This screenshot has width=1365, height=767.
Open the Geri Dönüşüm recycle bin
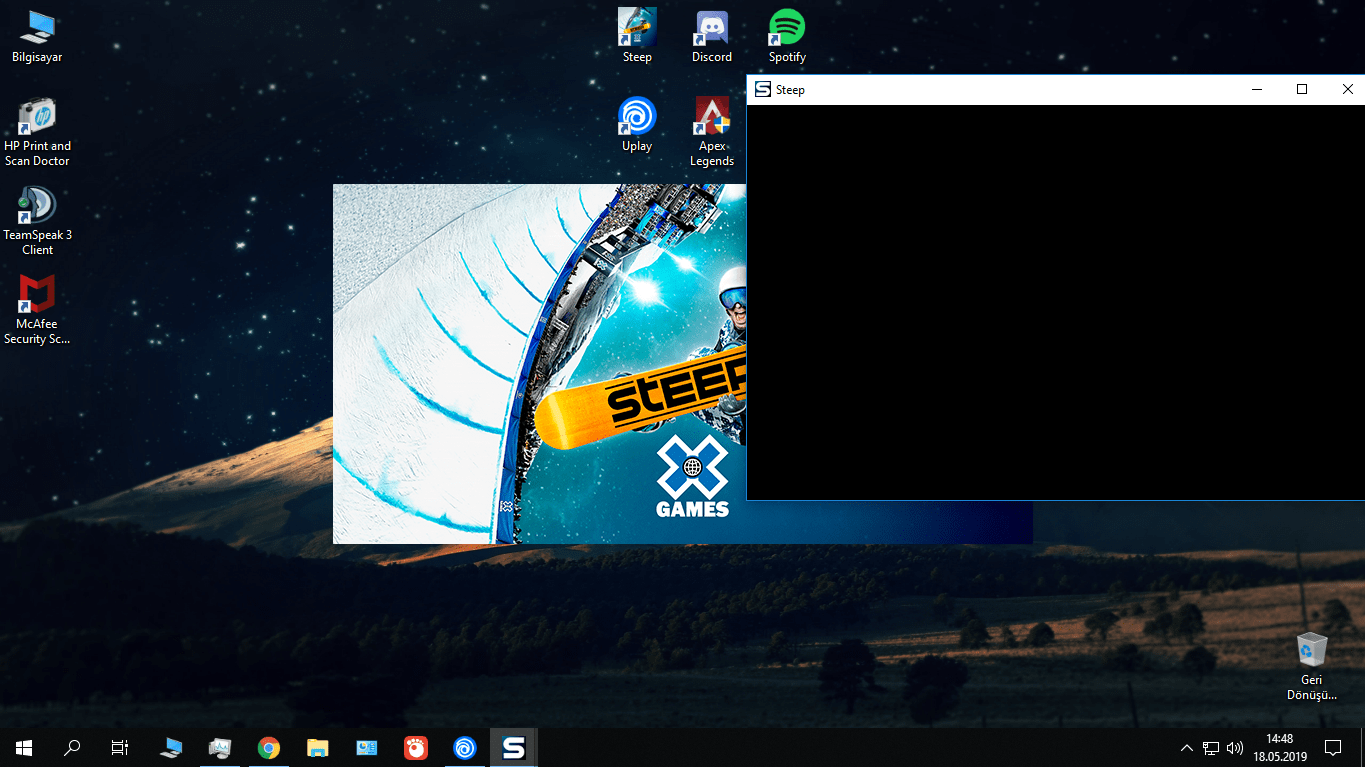point(1311,650)
